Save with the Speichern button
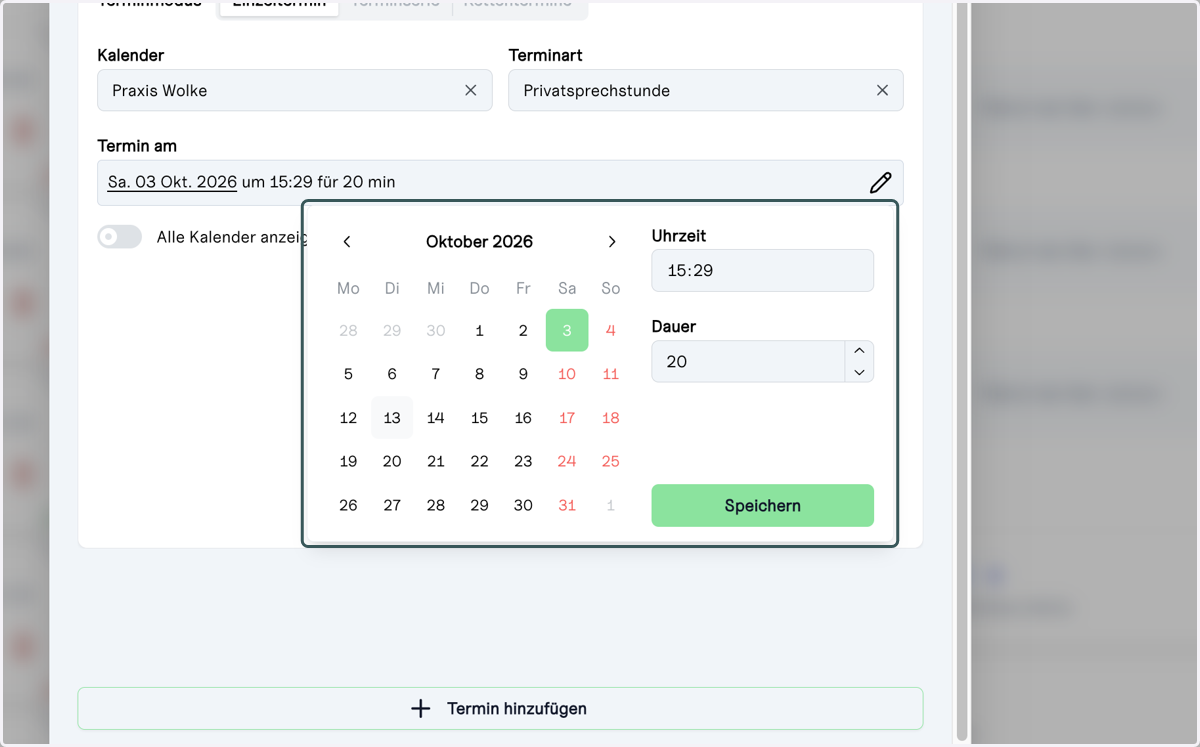 click(762, 505)
